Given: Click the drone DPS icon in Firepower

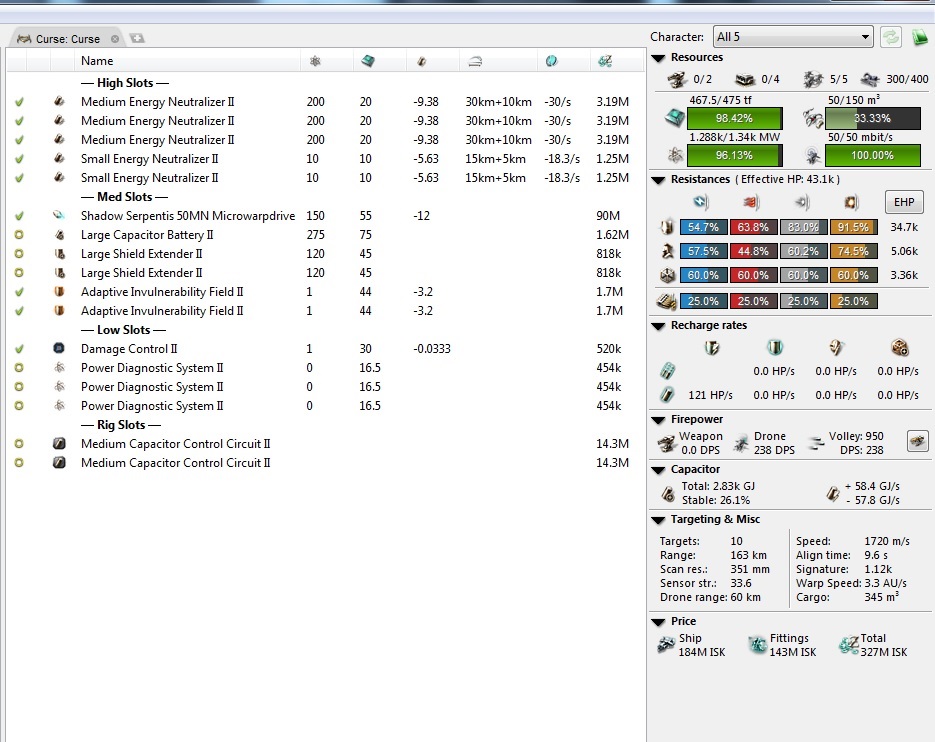Looking at the screenshot, I should point(741,443).
